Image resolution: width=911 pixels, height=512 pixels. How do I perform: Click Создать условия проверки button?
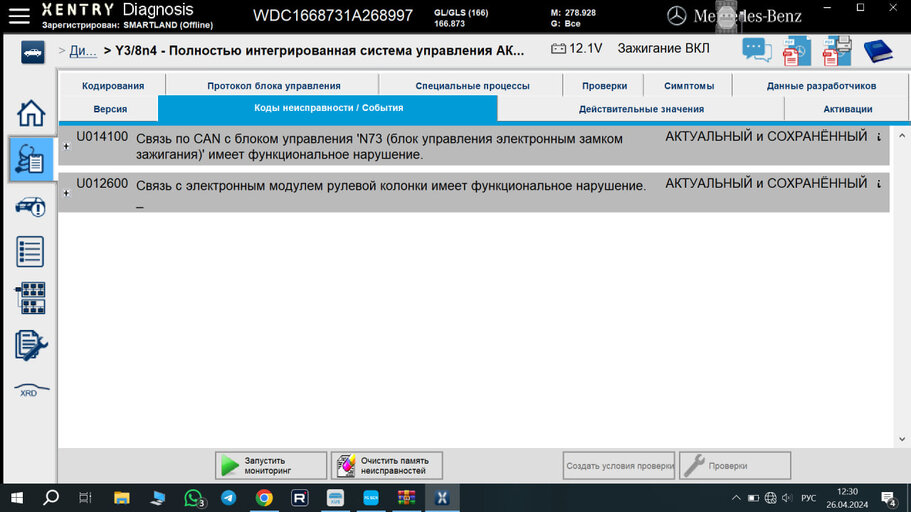click(619, 466)
